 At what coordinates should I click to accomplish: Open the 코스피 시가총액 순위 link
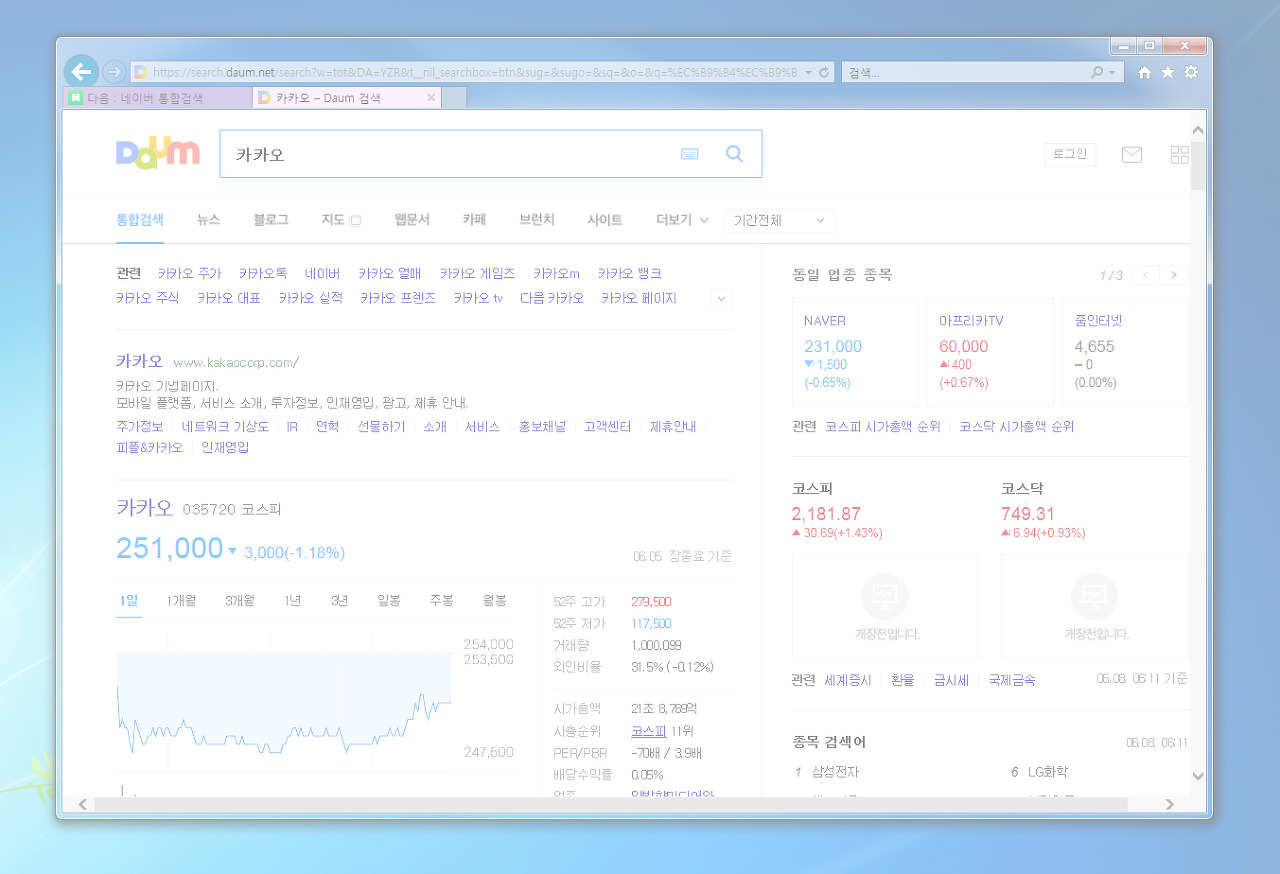pyautogui.click(x=883, y=426)
